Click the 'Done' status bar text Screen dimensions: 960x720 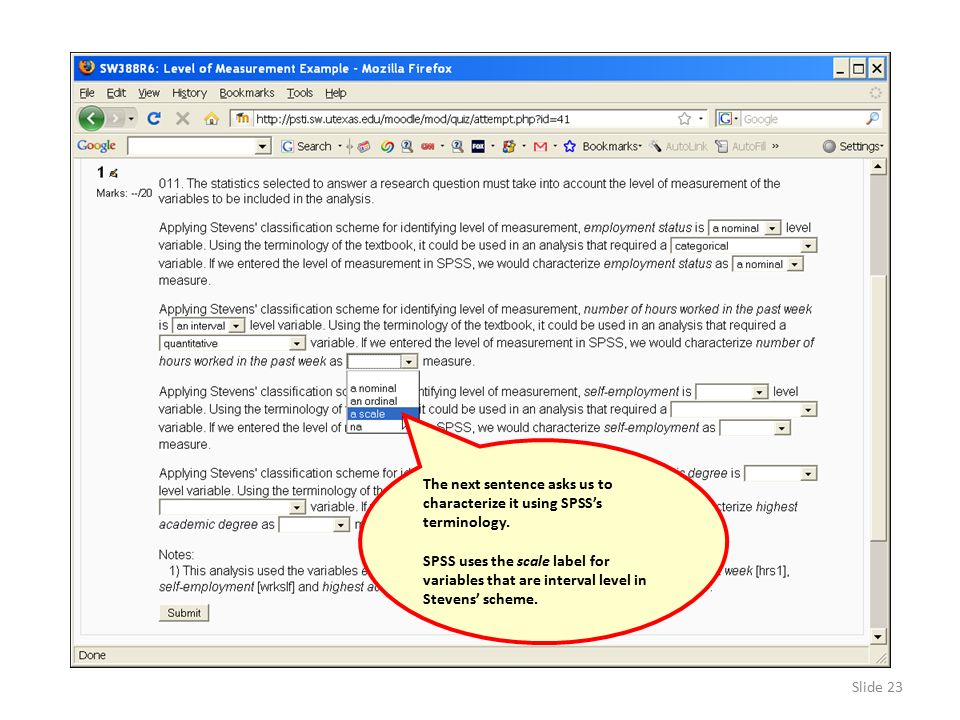[x=92, y=655]
